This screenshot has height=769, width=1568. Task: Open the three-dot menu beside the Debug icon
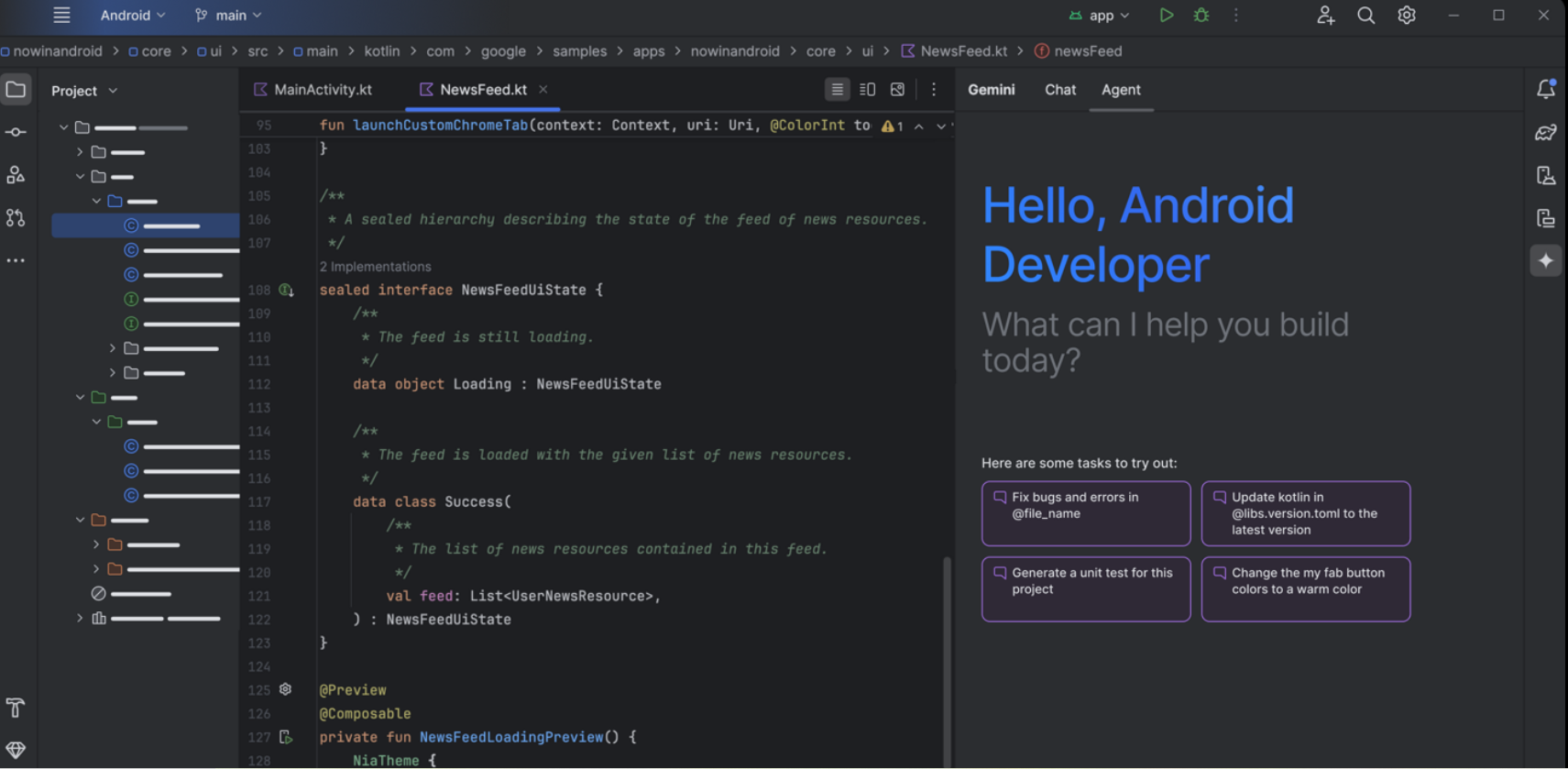(1235, 15)
